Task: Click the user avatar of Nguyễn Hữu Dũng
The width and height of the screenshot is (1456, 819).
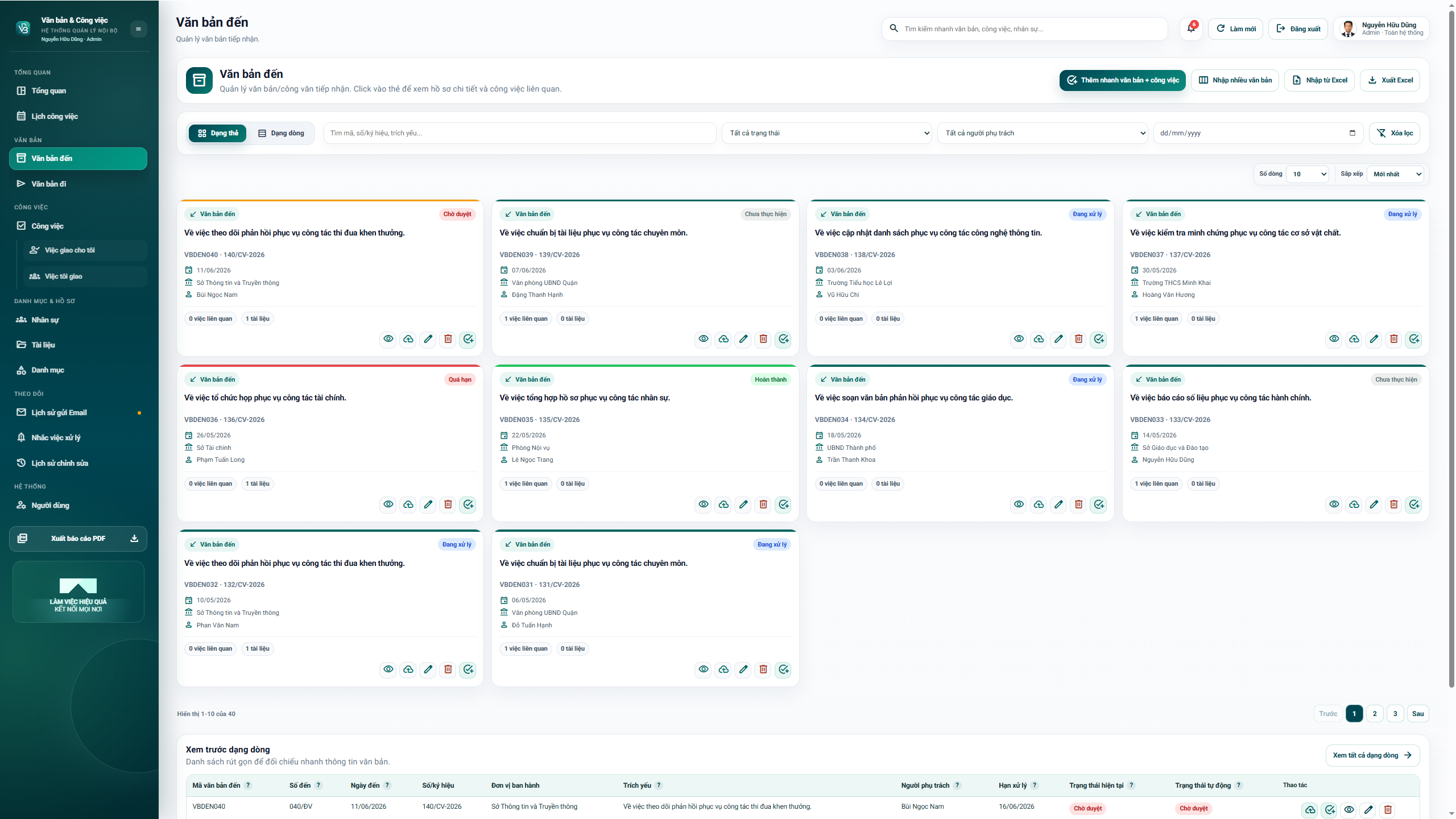Action: [1348, 29]
